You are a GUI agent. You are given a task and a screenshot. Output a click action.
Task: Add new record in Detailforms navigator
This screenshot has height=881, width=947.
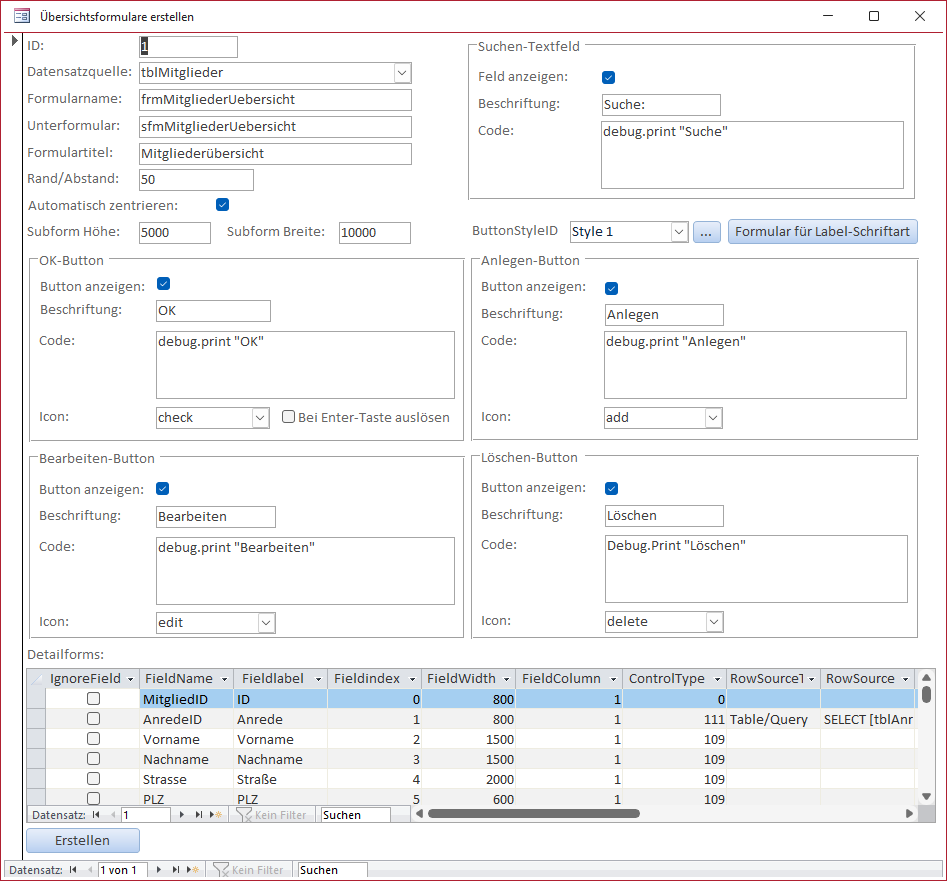[215, 815]
